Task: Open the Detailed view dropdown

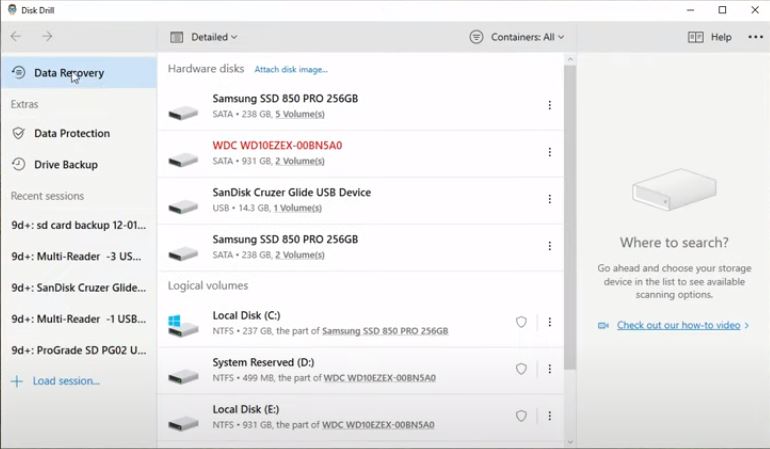Action: 214,37
